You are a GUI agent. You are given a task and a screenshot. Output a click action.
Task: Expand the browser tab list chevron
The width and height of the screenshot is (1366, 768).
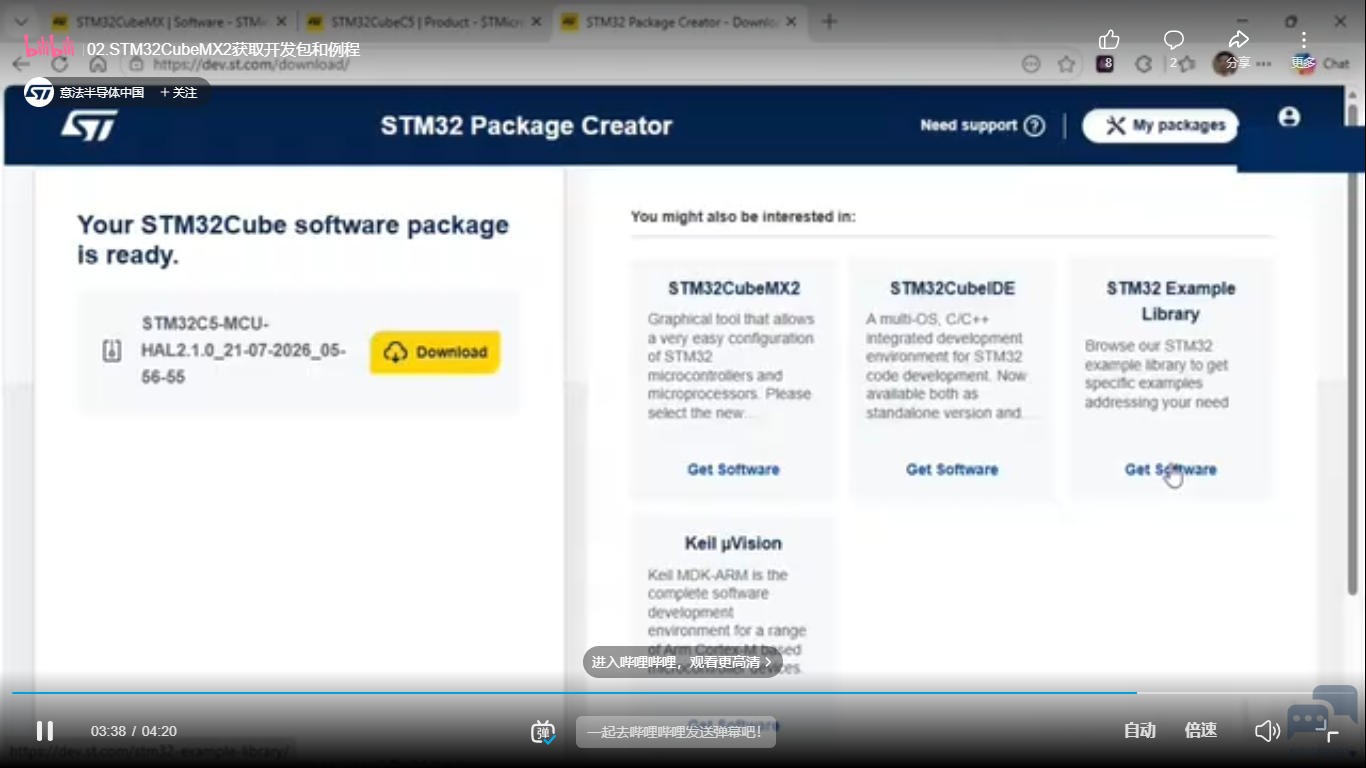[x=21, y=22]
